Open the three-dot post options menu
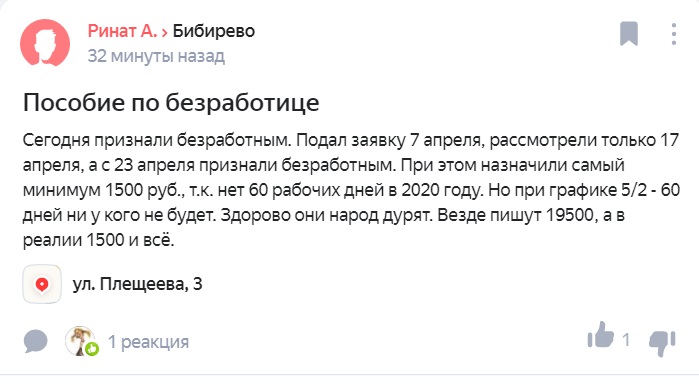The height and width of the screenshot is (389, 699). [x=674, y=34]
